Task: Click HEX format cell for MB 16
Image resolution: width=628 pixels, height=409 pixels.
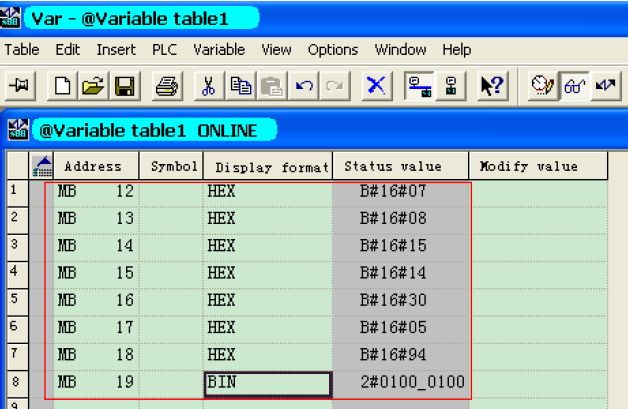Action: 268,300
